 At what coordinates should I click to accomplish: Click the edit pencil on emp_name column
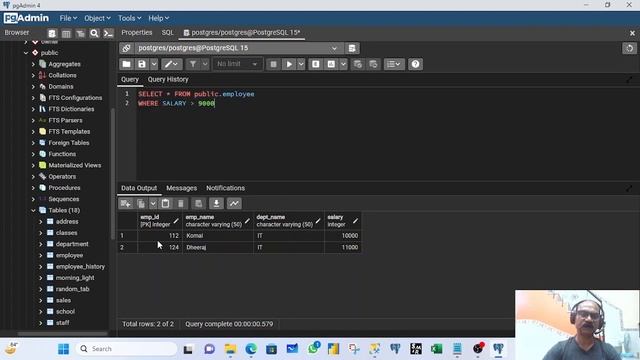point(247,221)
